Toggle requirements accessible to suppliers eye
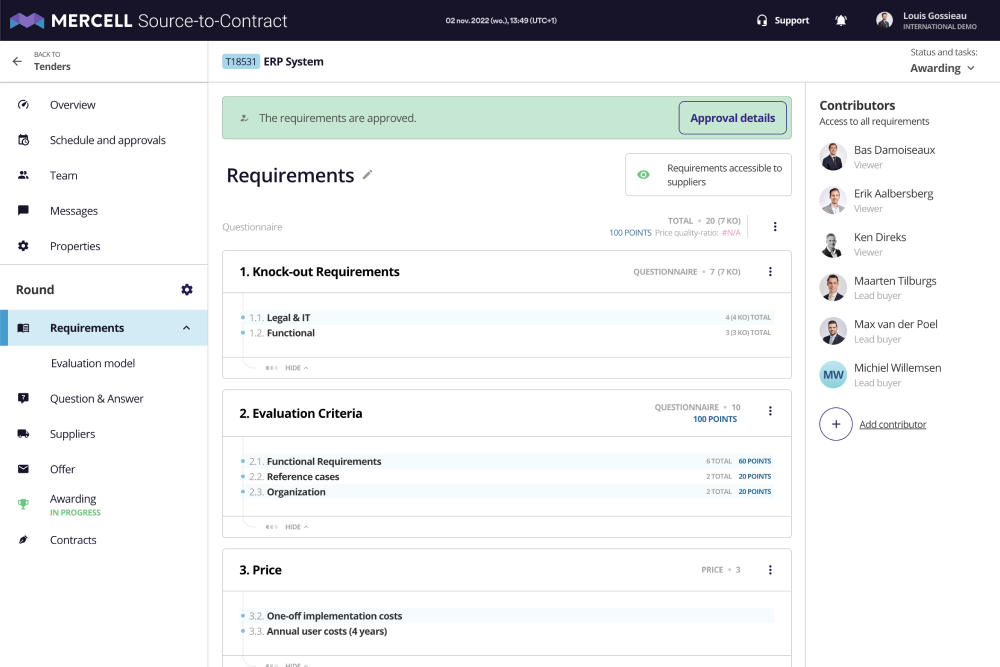 (x=644, y=175)
